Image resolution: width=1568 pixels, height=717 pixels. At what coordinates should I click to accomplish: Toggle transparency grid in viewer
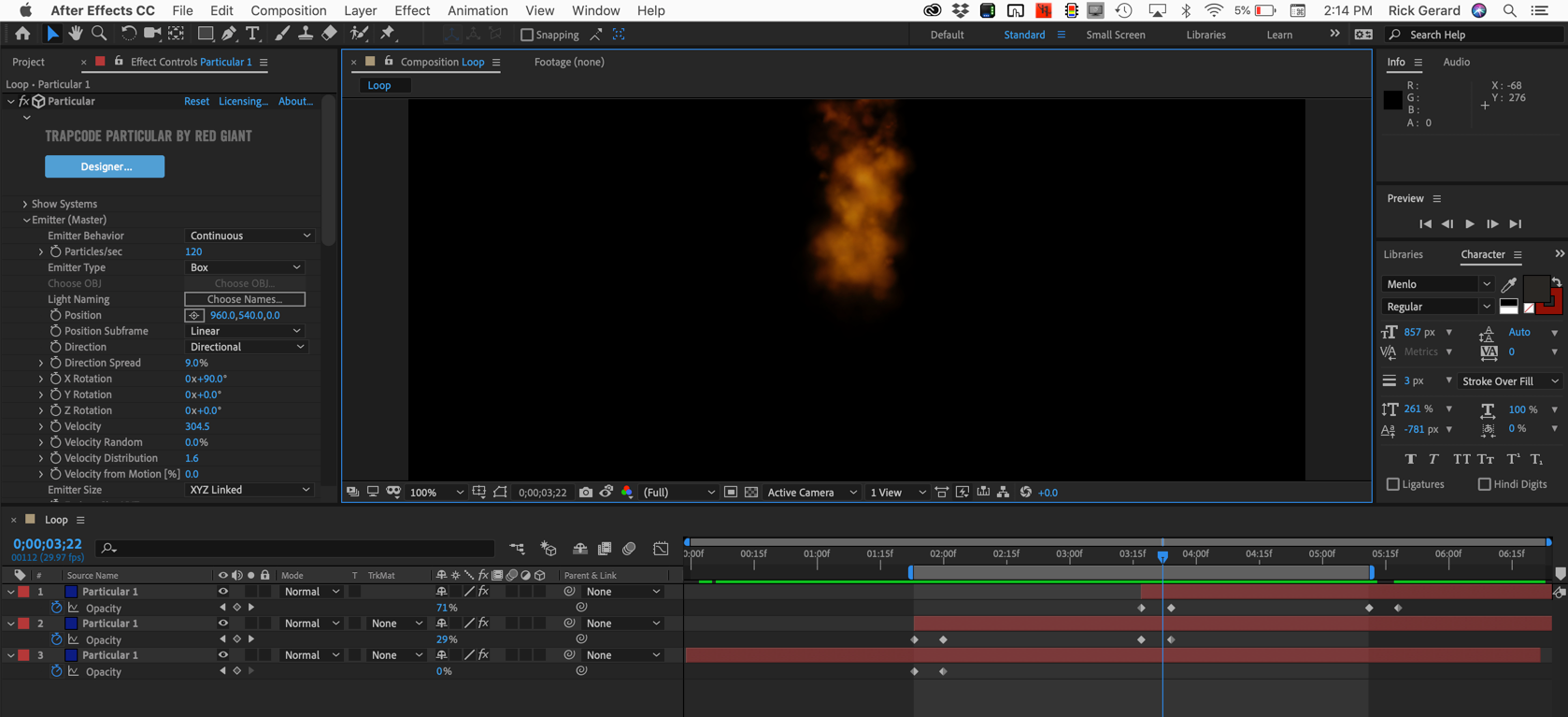pos(751,493)
